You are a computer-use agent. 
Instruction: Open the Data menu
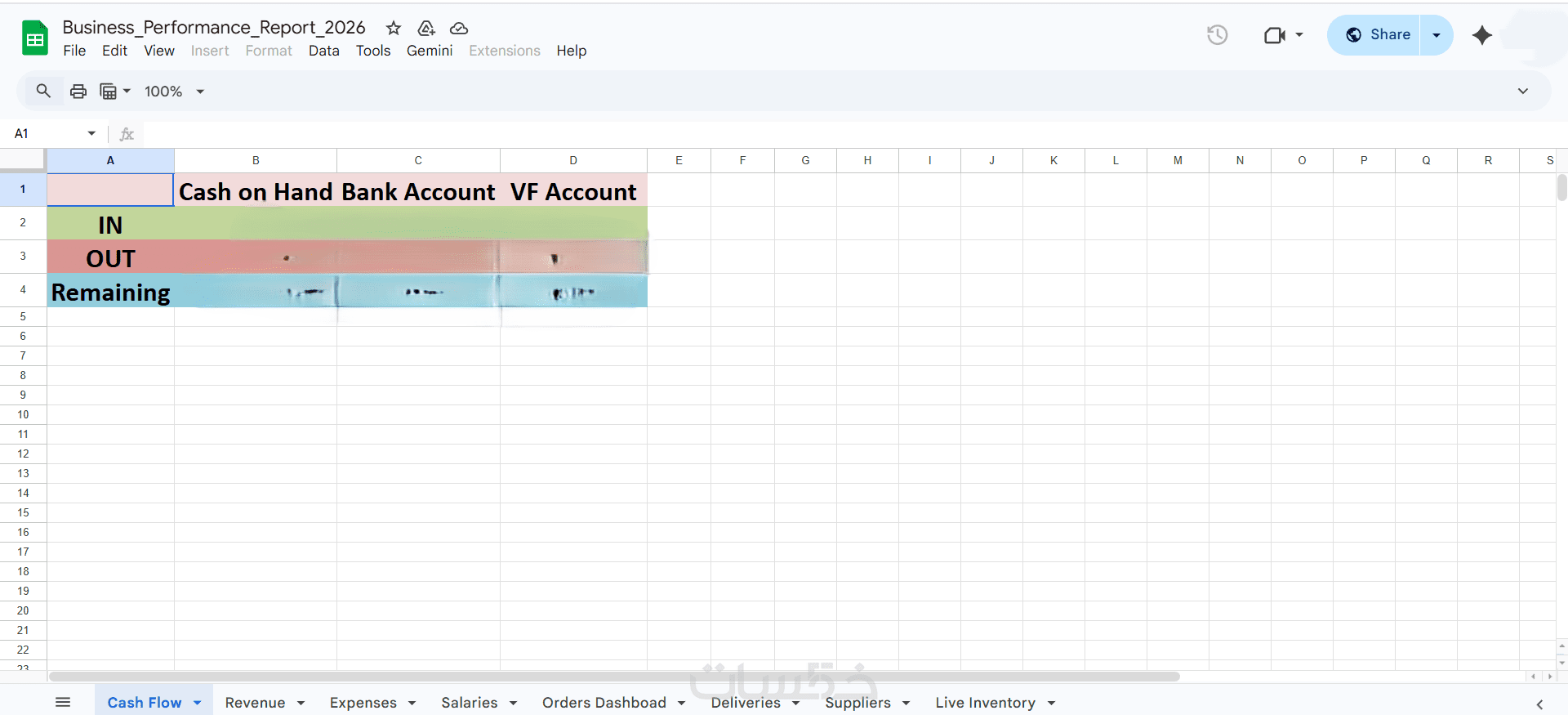[x=323, y=51]
